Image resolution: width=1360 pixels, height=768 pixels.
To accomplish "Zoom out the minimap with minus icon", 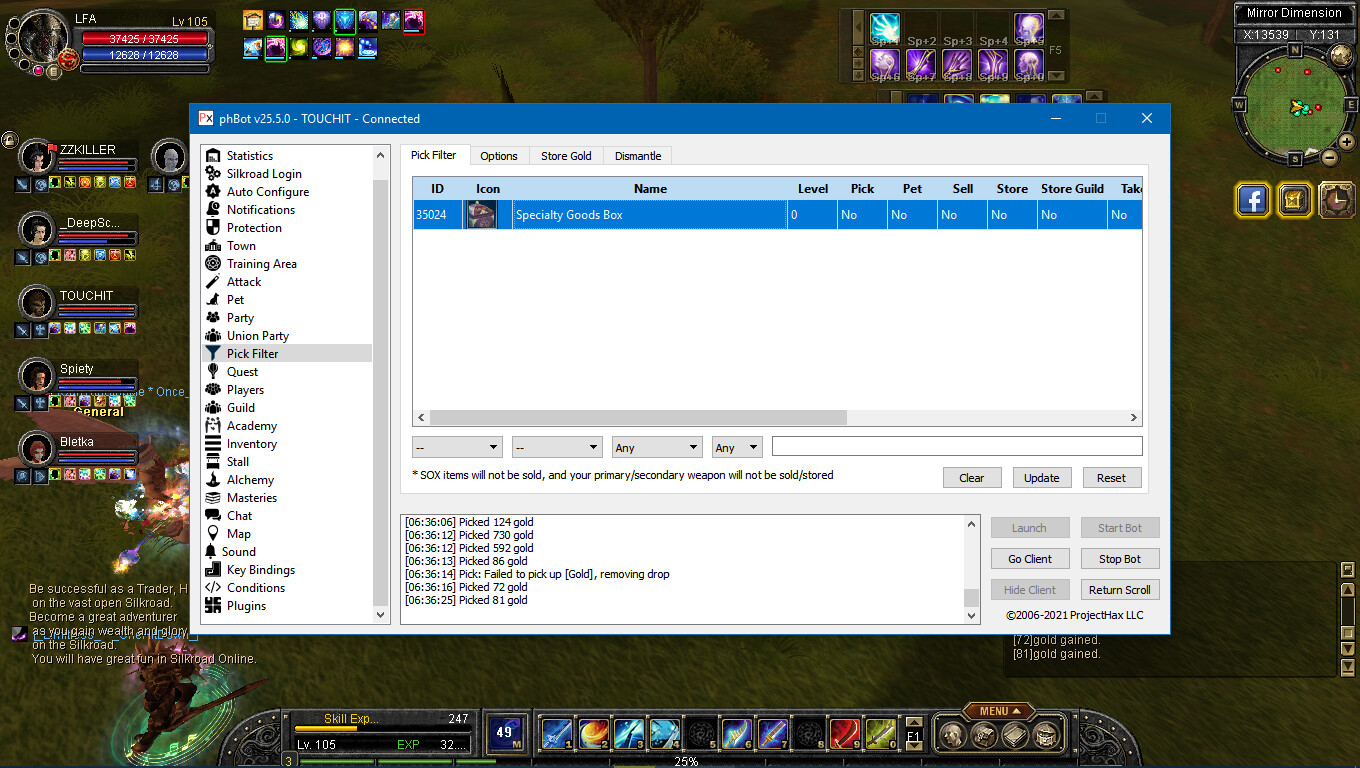I will click(1329, 157).
